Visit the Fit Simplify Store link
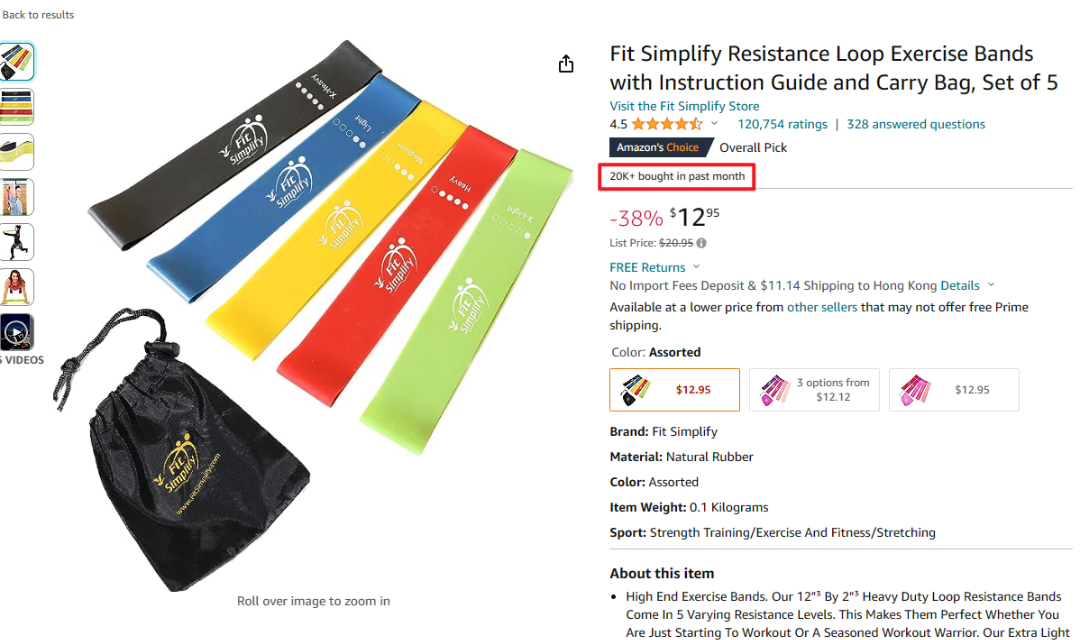The height and width of the screenshot is (640, 1080). 684,106
